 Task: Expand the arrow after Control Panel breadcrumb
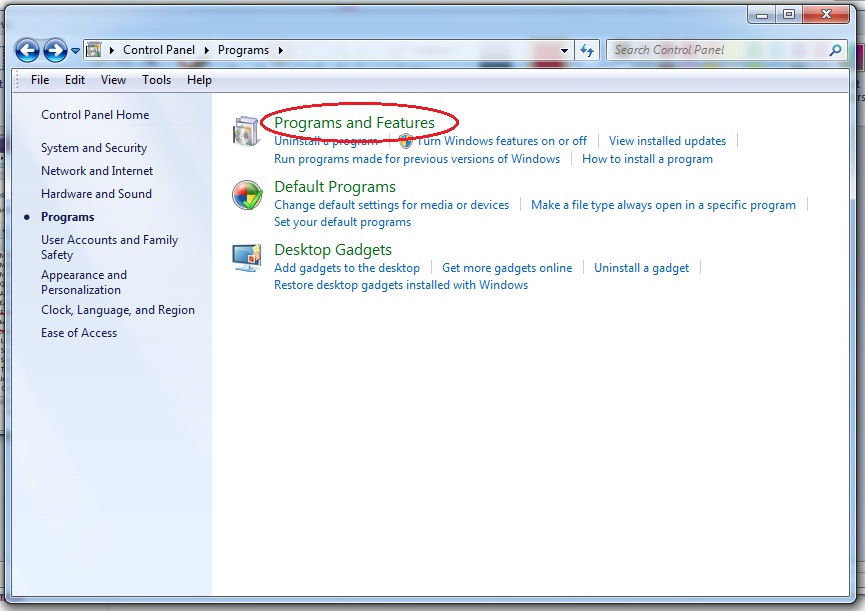point(207,50)
